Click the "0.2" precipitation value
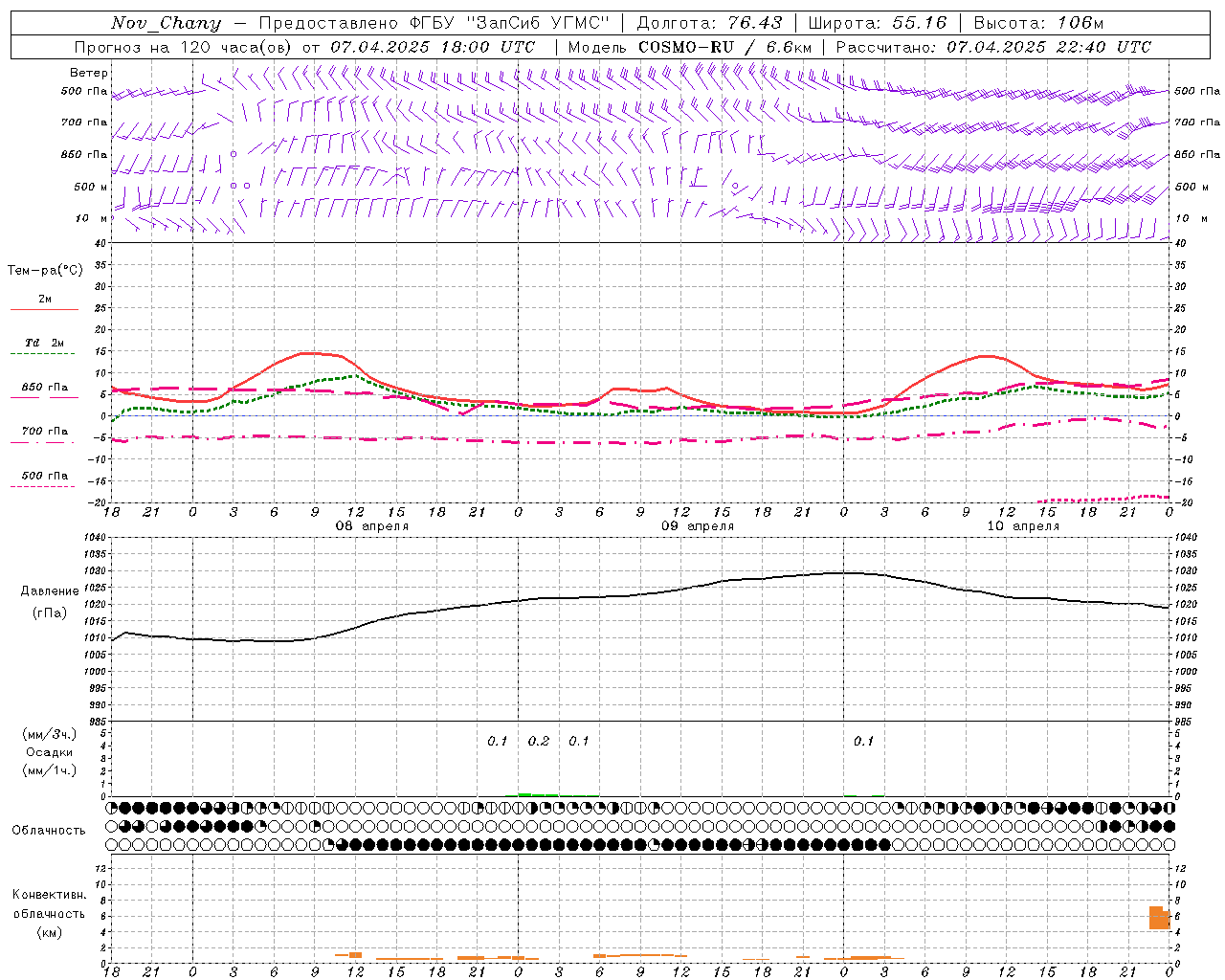Viewport: 1225px width, 980px height. (x=539, y=742)
